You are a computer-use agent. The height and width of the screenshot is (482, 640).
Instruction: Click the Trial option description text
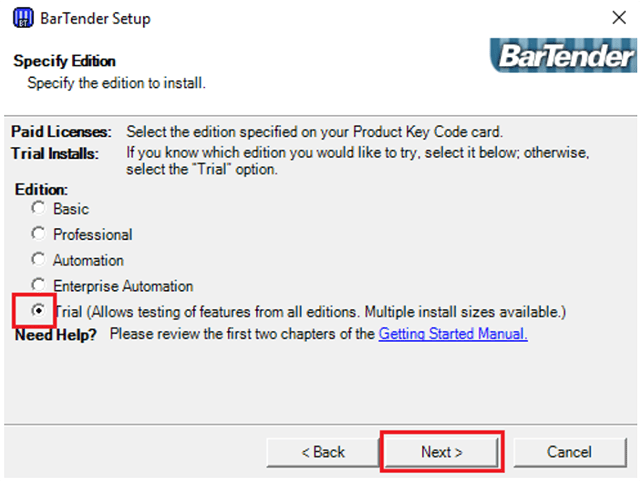click(x=310, y=312)
